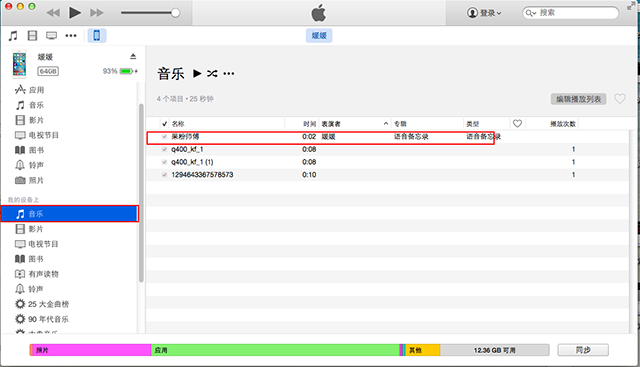Select the track named q400_kf_1 (1)
Screen dimensions: 640x367
(192, 162)
